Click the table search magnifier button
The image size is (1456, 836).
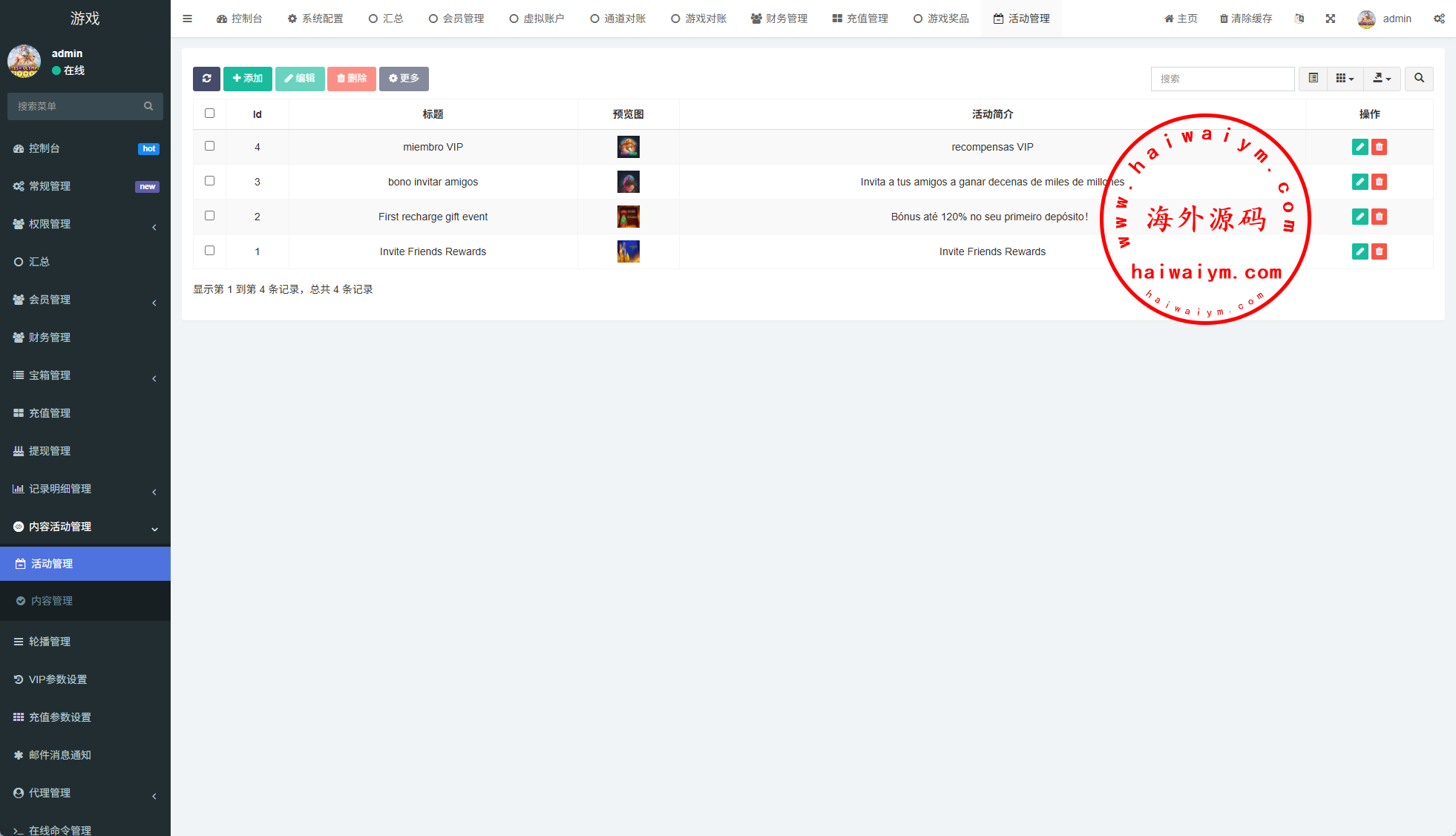[x=1419, y=79]
